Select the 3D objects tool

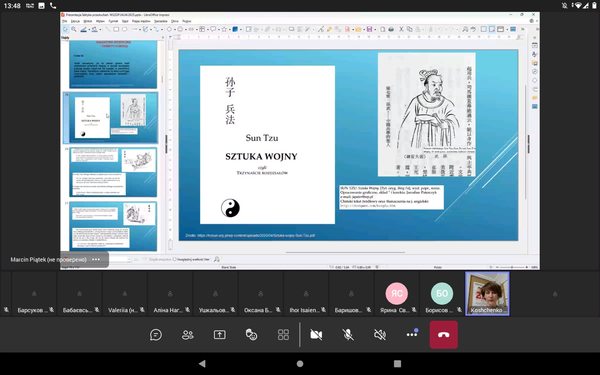tap(235, 29)
